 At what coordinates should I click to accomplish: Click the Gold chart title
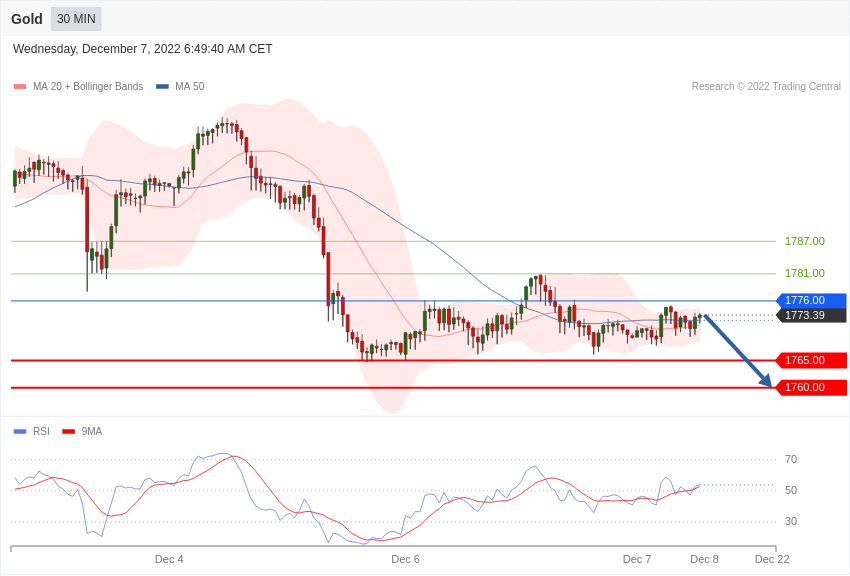(27, 19)
